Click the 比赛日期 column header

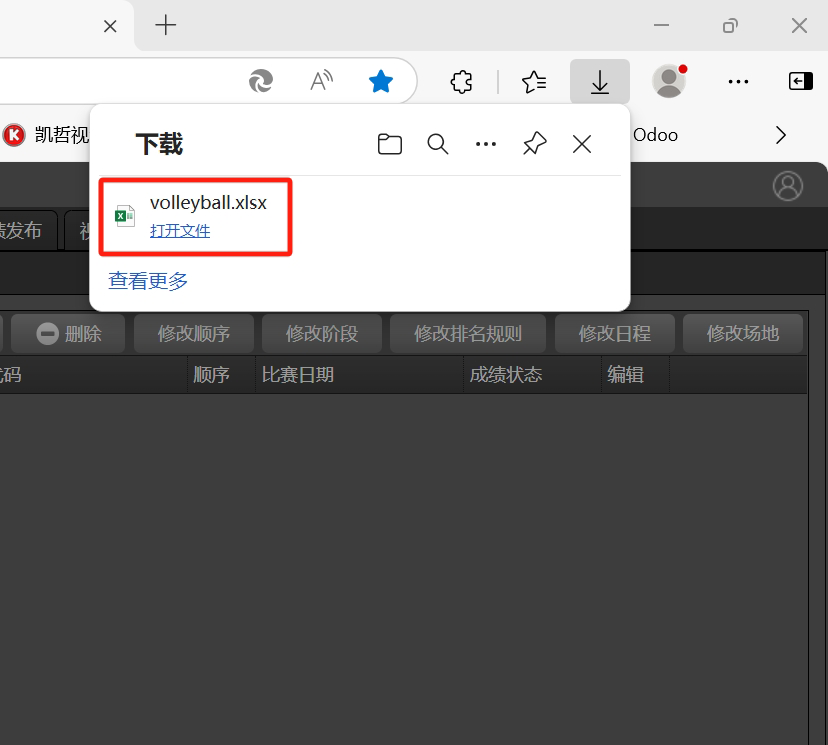[298, 375]
